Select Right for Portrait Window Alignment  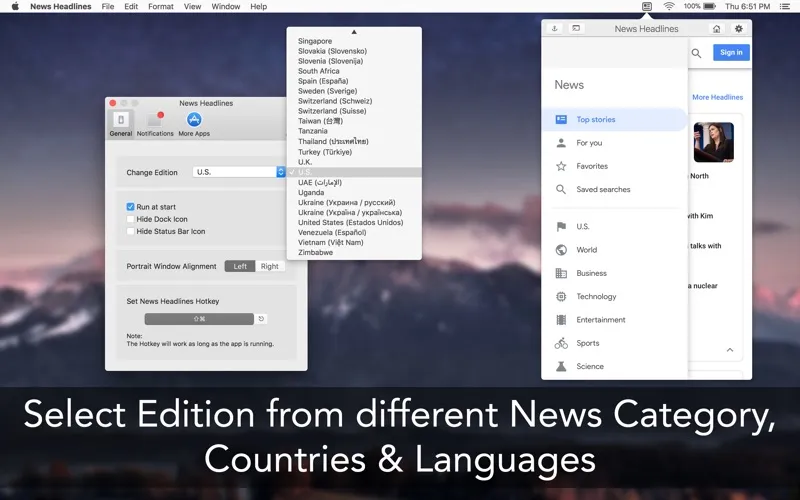[270, 267]
